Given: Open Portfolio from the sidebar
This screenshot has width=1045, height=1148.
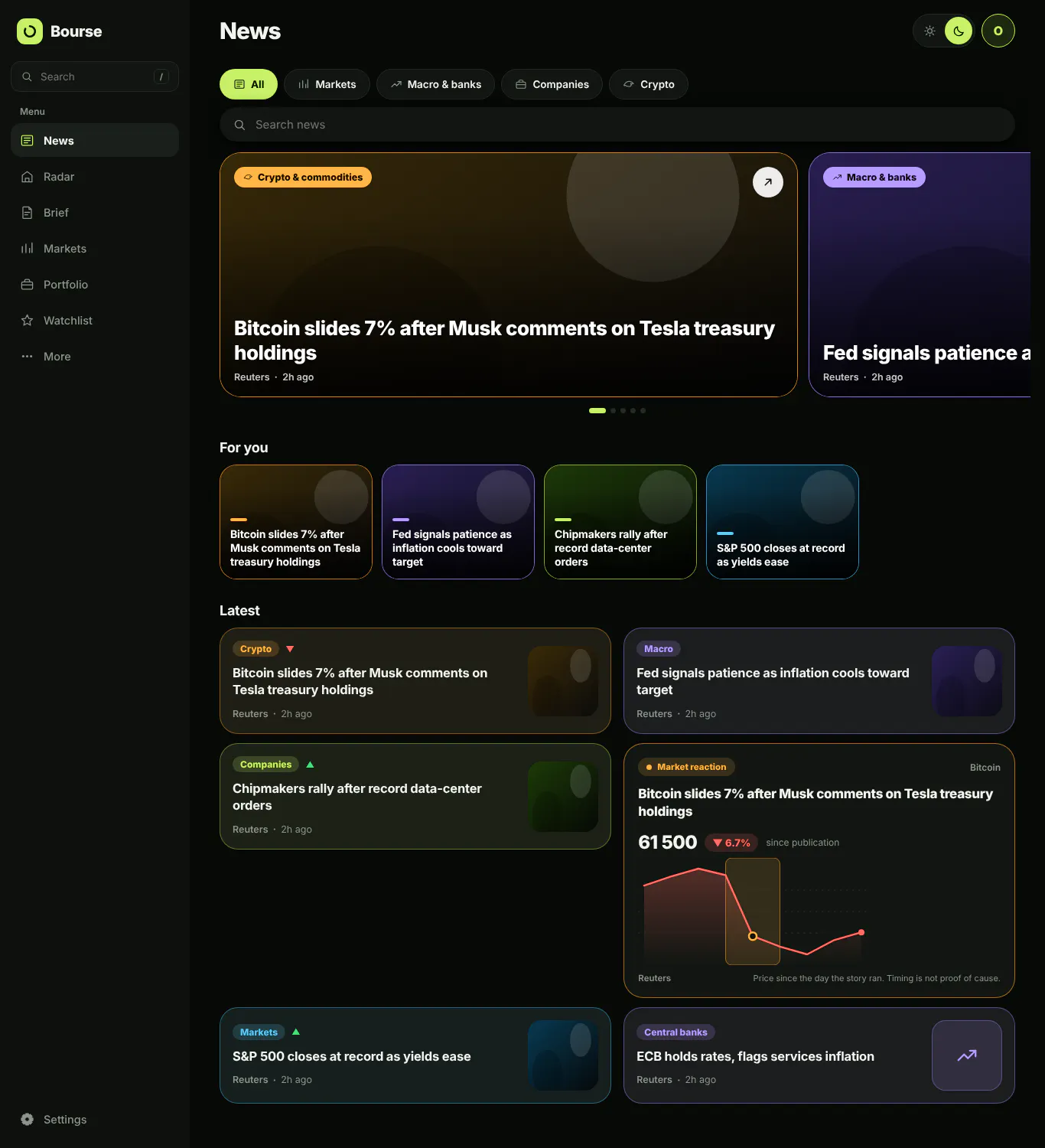Looking at the screenshot, I should 95,285.
